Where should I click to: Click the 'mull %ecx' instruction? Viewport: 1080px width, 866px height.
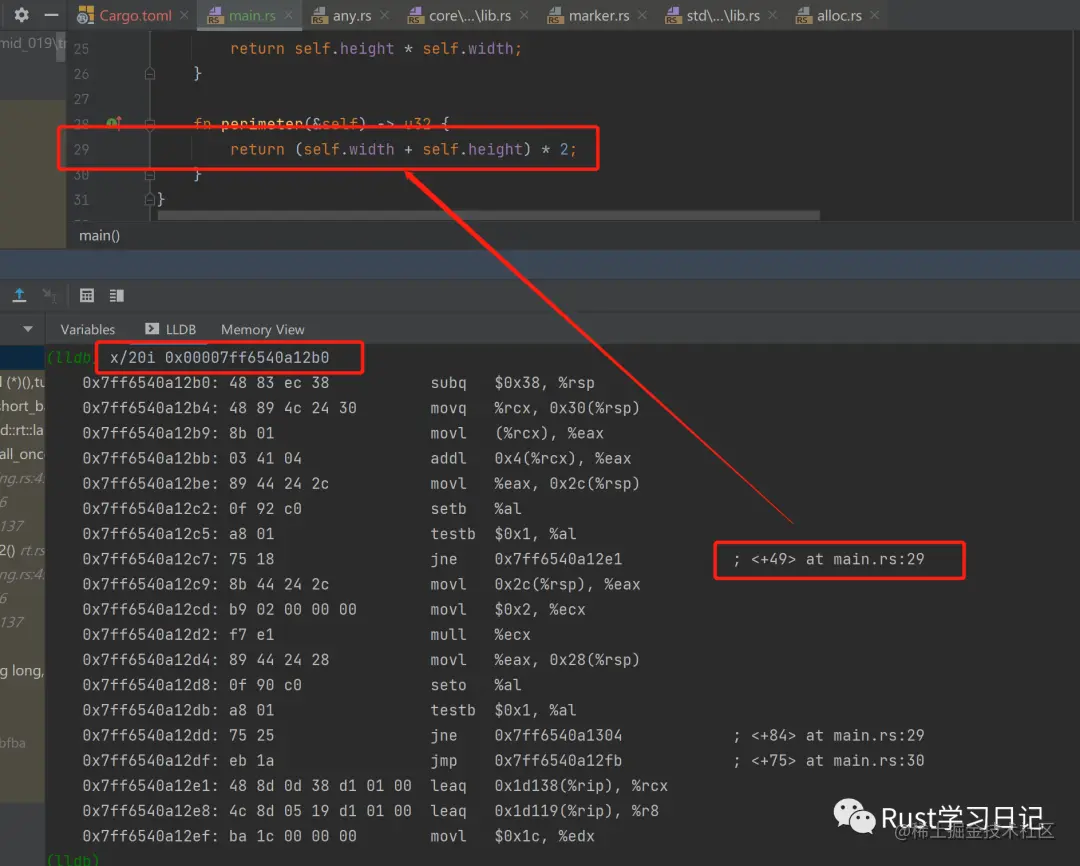[x=481, y=635]
